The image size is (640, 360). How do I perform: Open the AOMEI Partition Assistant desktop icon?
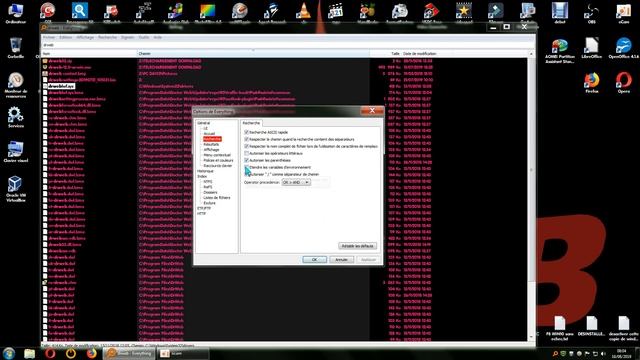560,51
